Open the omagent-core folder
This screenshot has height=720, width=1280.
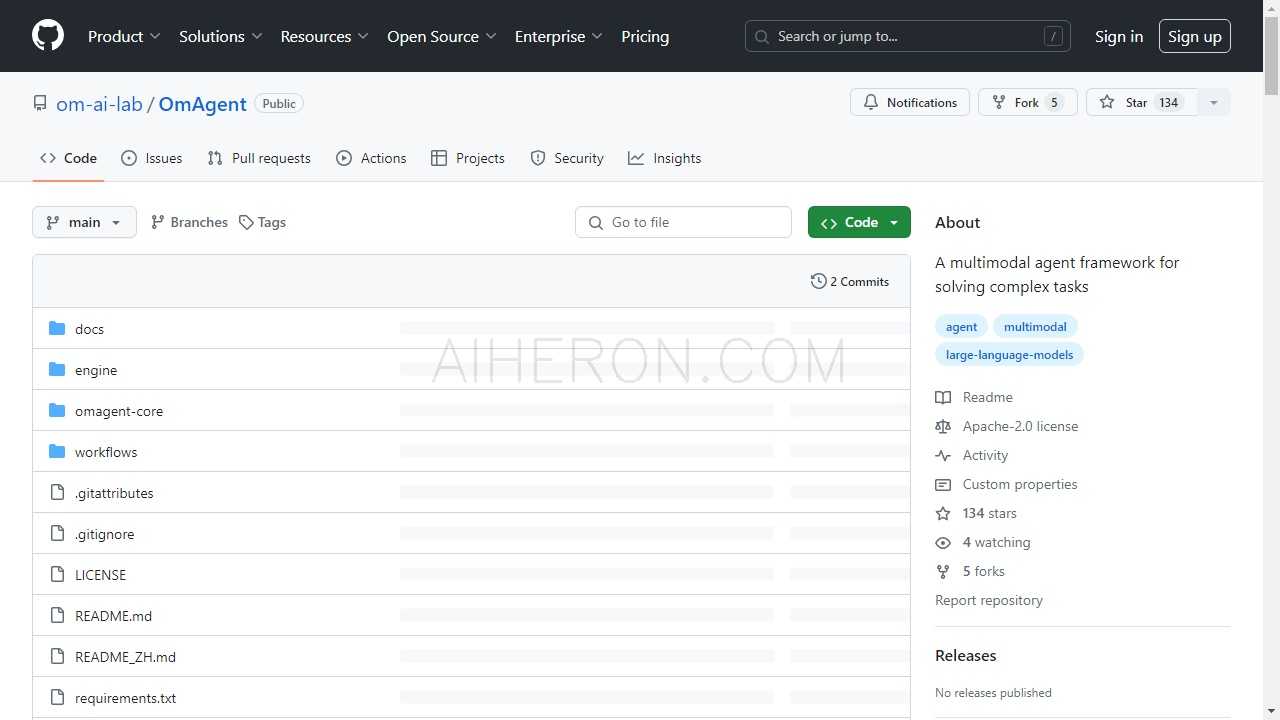click(x=119, y=411)
